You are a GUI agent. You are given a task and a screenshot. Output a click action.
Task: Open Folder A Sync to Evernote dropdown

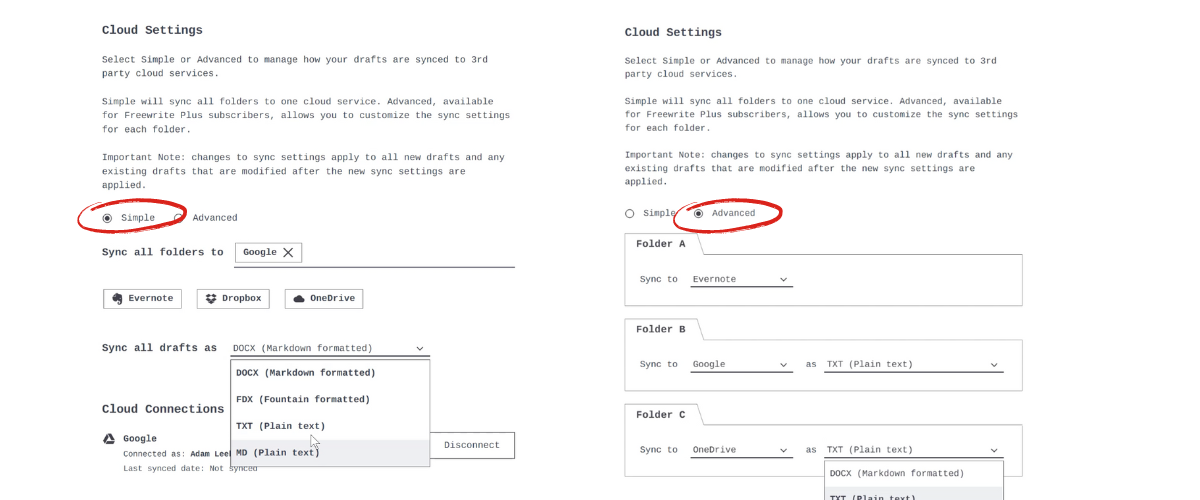click(x=741, y=280)
